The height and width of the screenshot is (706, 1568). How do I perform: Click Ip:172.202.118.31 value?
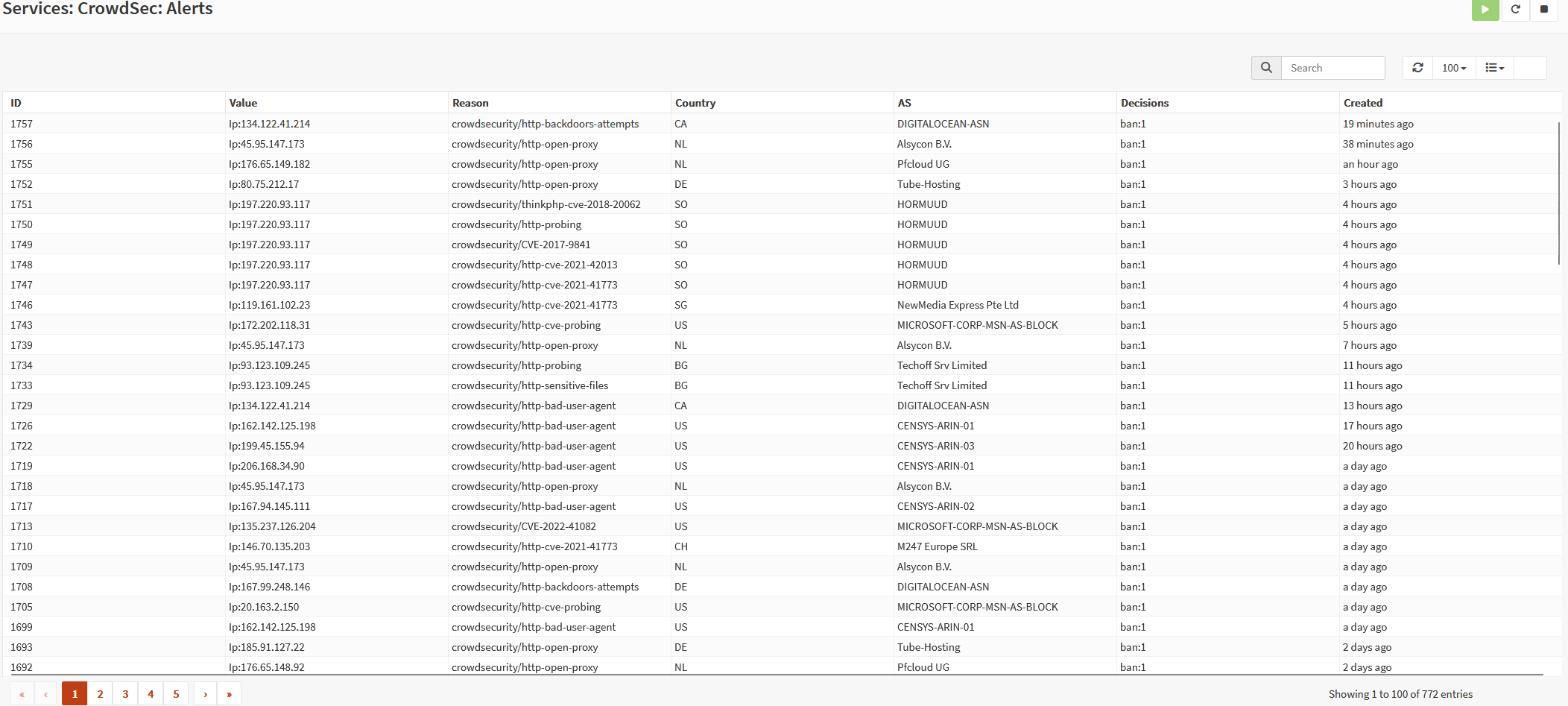(270, 325)
